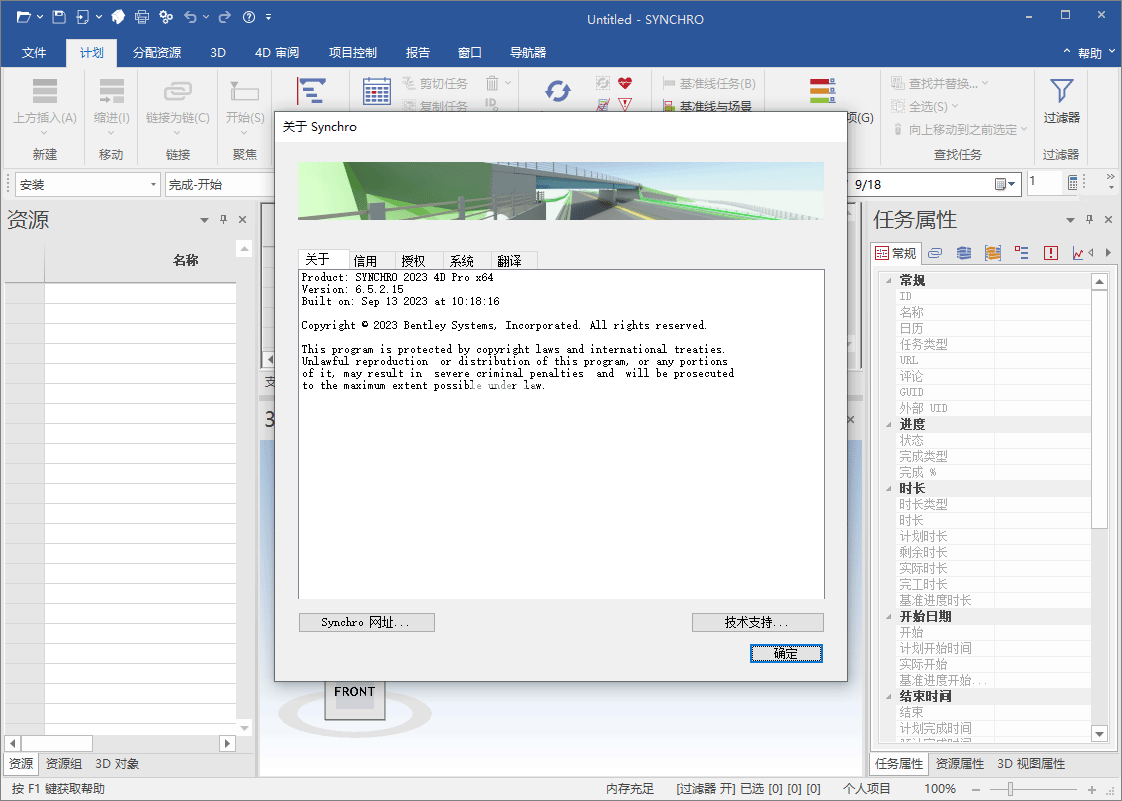
Task: Click the calculator icon next to the number field
Action: coord(1072,184)
